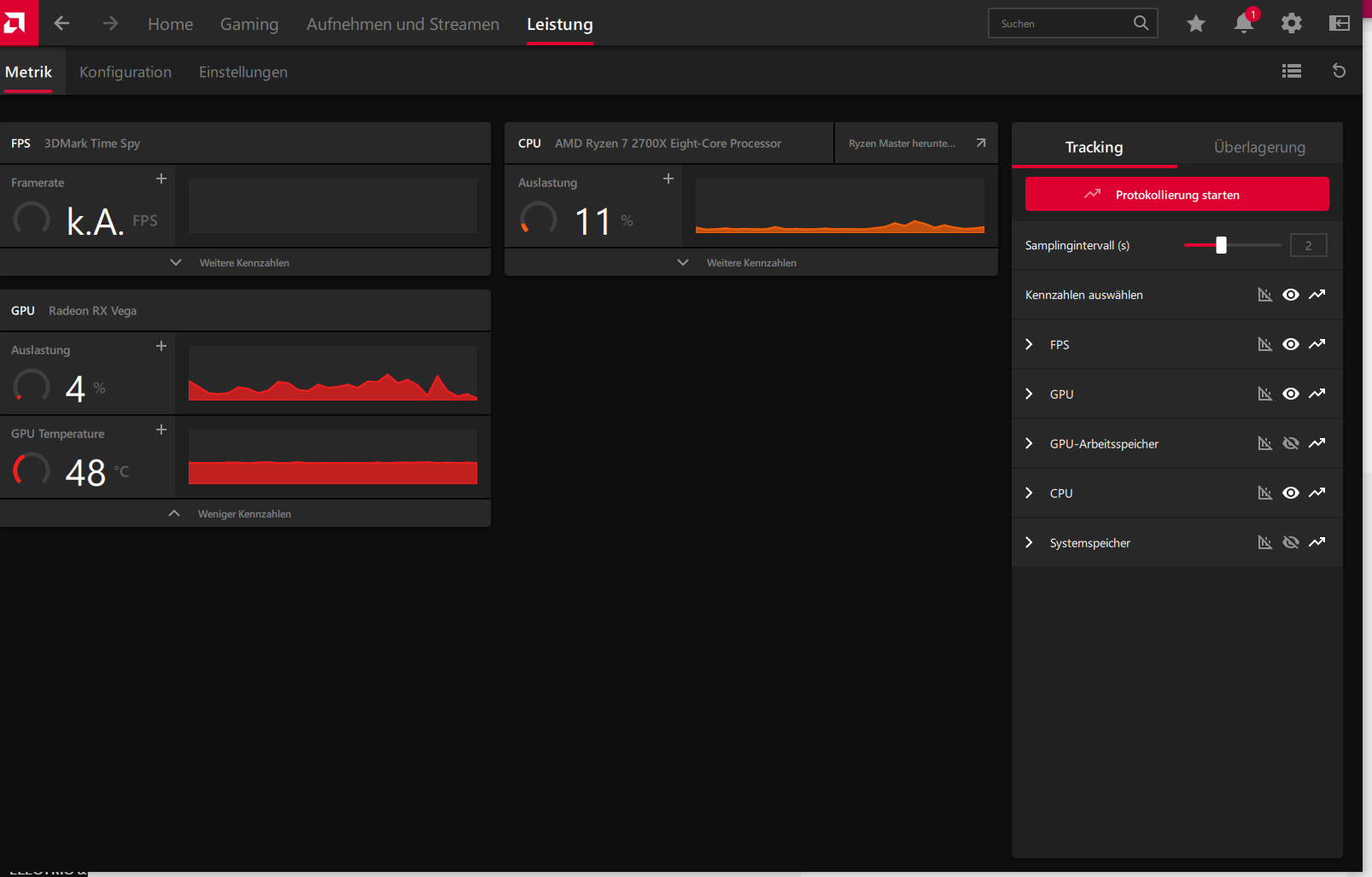Open the Konfiguration tab
The image size is (1372, 877).
(x=126, y=72)
